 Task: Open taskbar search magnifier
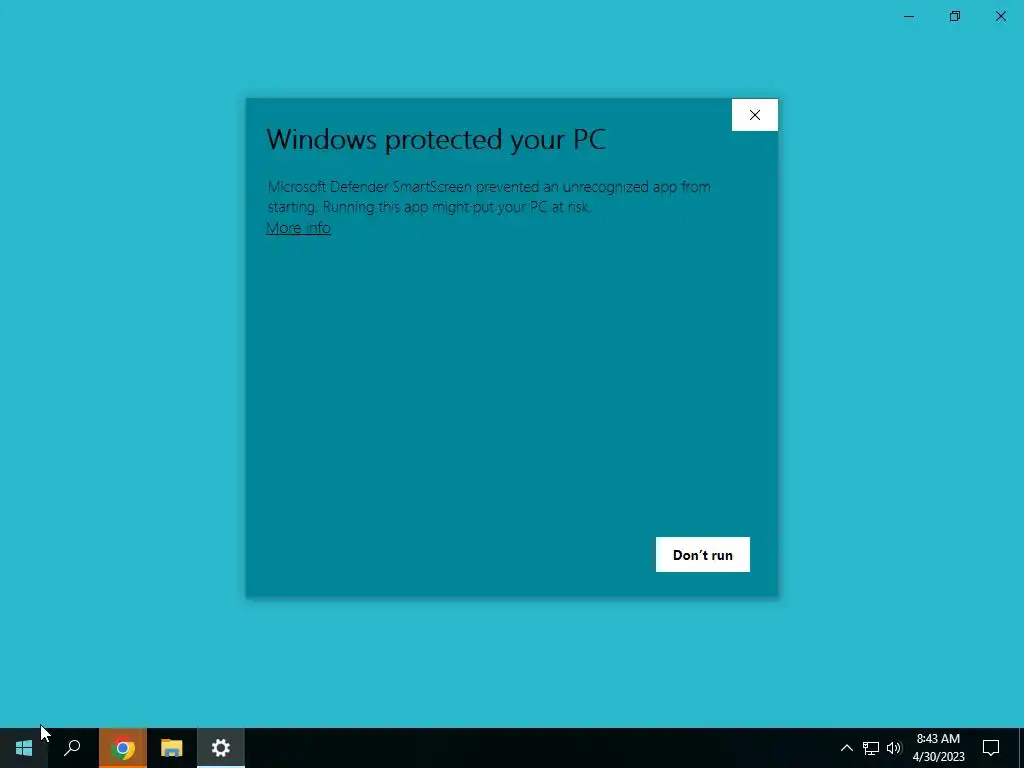click(72, 748)
